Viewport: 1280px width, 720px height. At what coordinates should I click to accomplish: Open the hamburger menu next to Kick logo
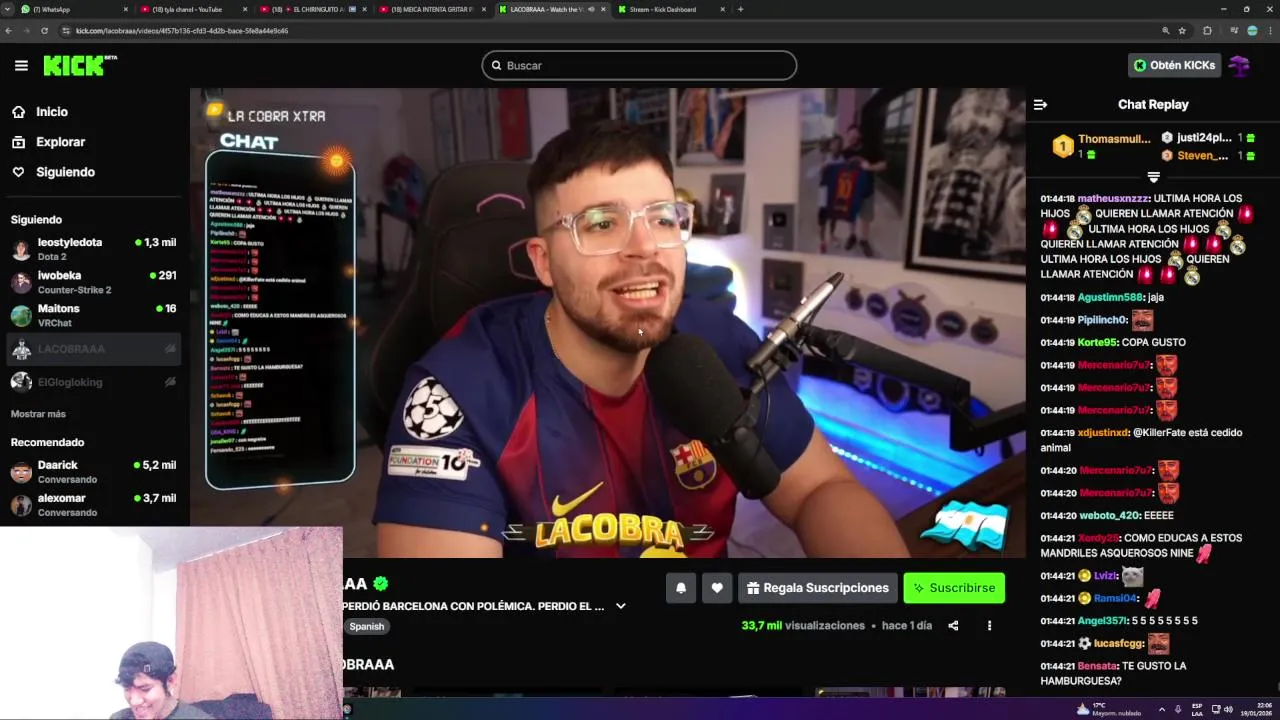21,65
